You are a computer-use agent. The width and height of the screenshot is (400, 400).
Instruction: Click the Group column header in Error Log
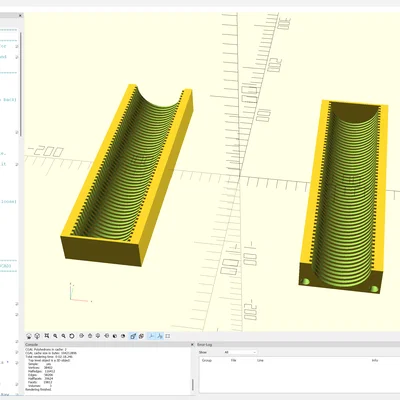click(x=207, y=360)
